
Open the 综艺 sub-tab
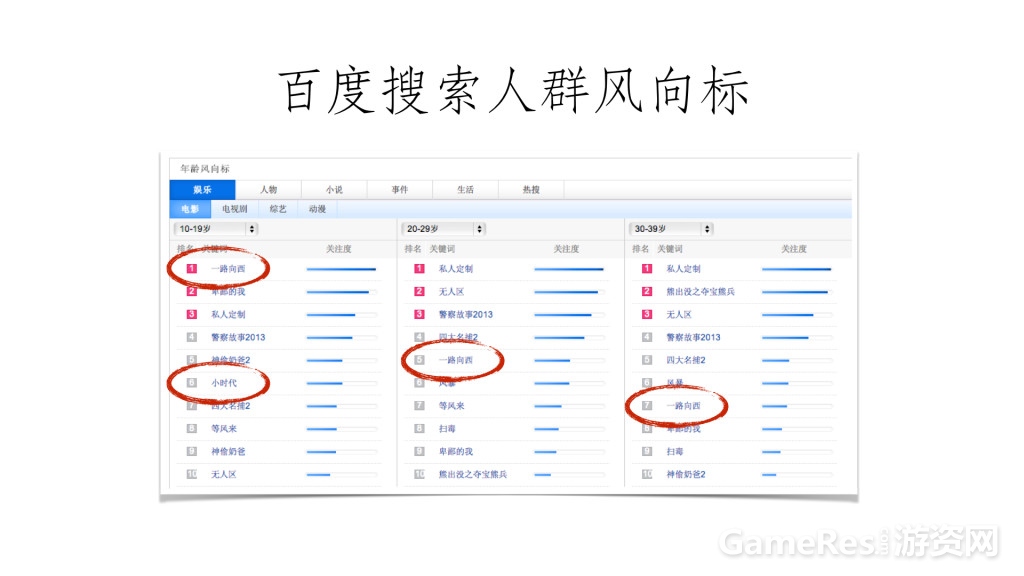(x=278, y=209)
